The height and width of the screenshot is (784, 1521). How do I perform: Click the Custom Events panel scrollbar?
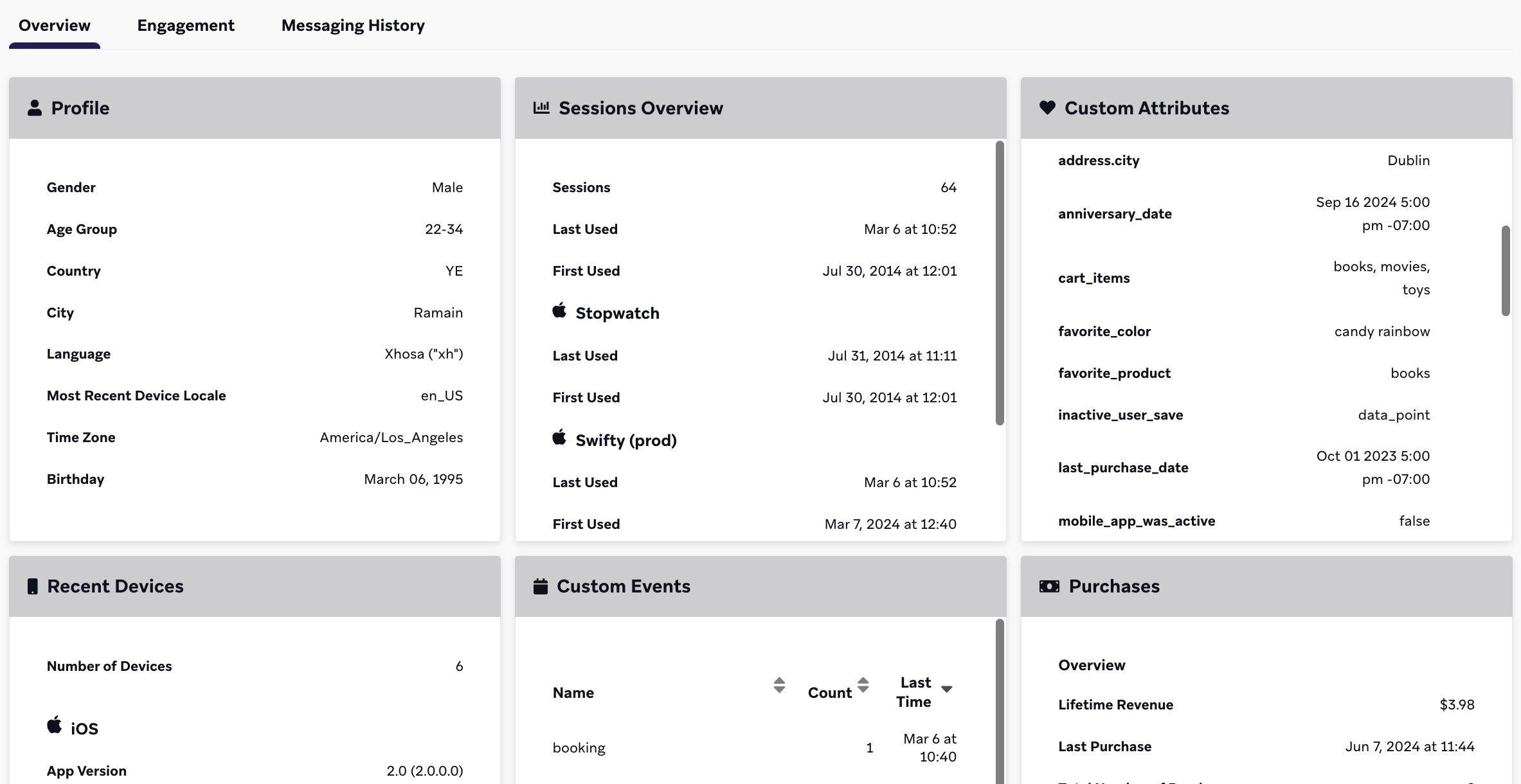point(1000,700)
